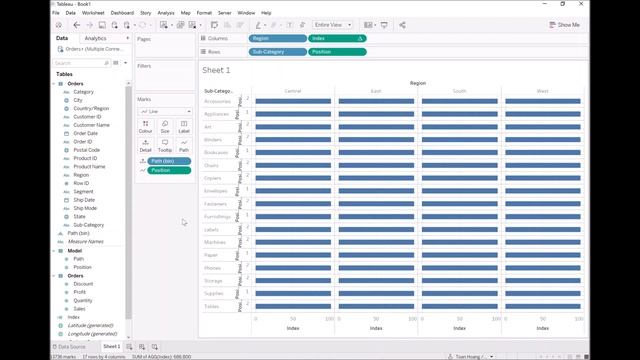Create new dashboard tab icon
Screen dimensions: 640x360
pyautogui.click(x=142, y=347)
